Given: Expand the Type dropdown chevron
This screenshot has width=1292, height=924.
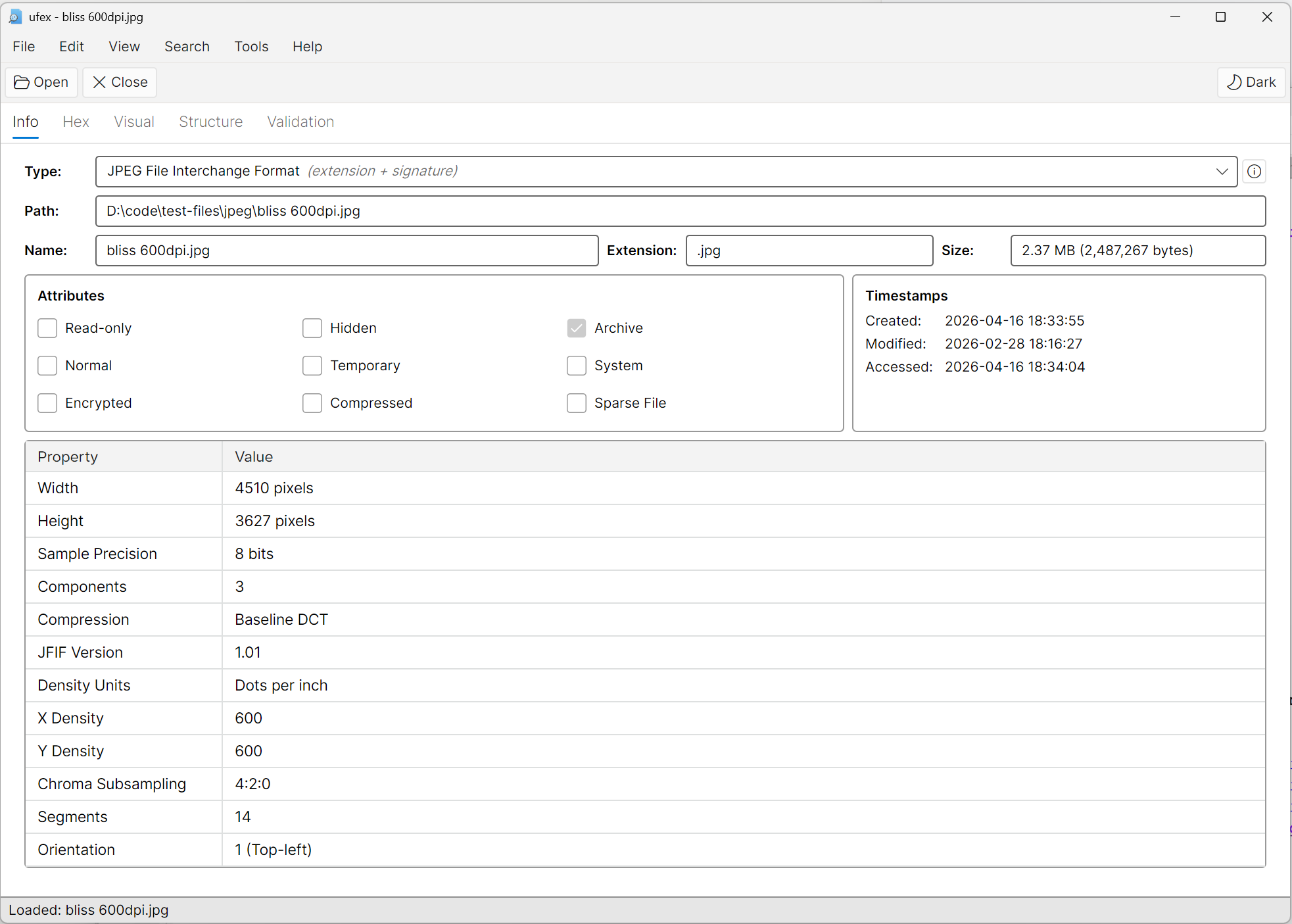Looking at the screenshot, I should coord(1222,172).
